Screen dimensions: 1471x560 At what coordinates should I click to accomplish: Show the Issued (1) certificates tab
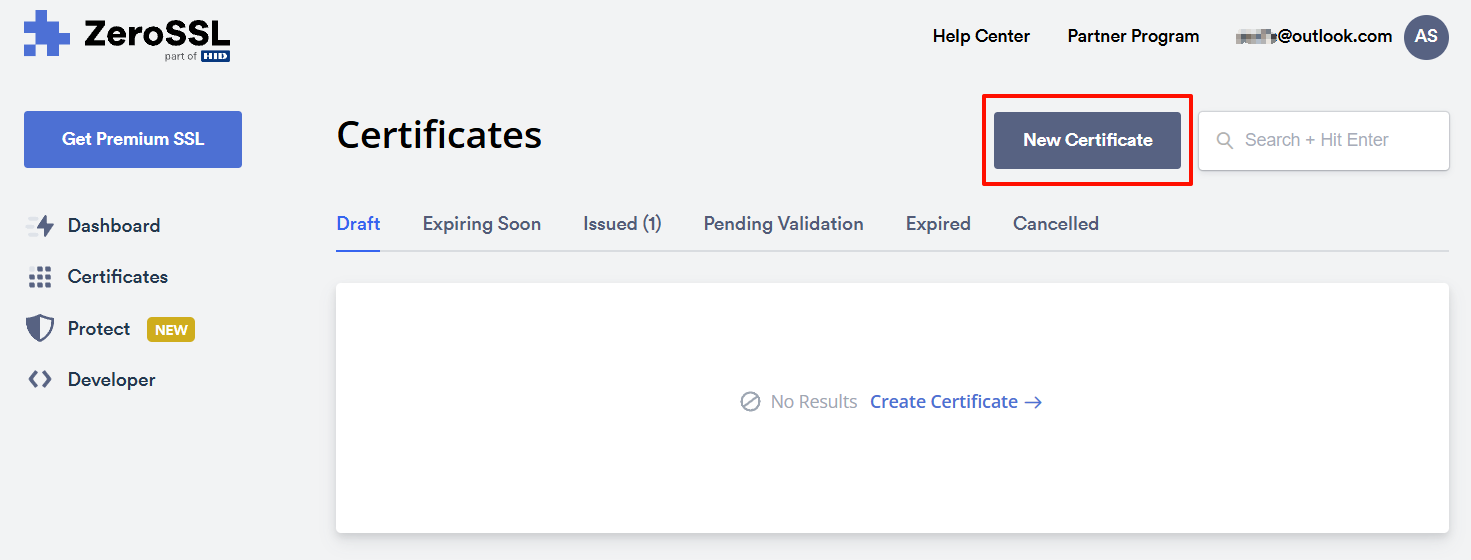[622, 224]
